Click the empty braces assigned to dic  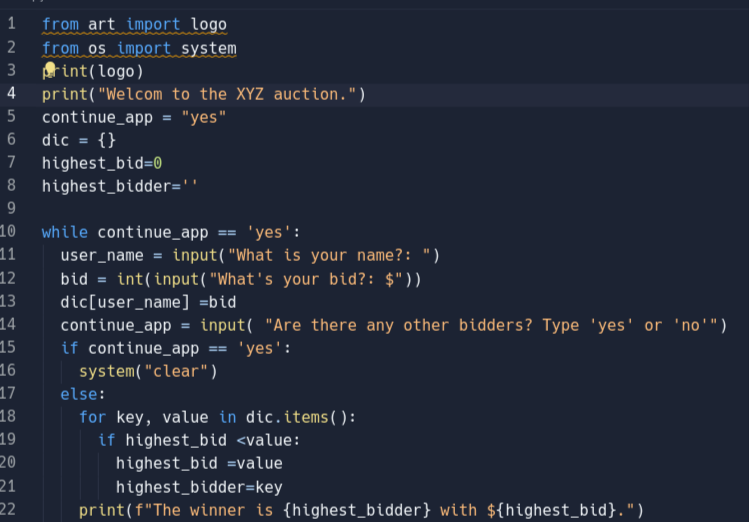coord(106,140)
